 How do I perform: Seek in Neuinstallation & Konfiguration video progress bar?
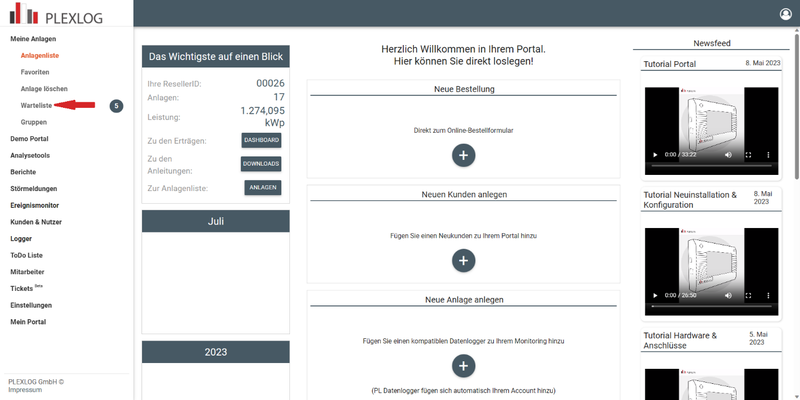pos(712,306)
